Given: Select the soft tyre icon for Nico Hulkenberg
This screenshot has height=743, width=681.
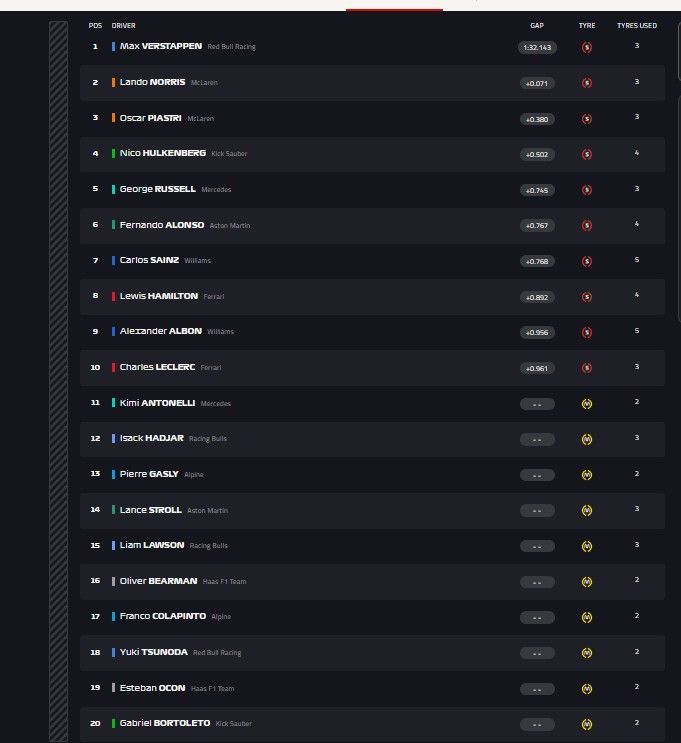Looking at the screenshot, I should pos(587,154).
